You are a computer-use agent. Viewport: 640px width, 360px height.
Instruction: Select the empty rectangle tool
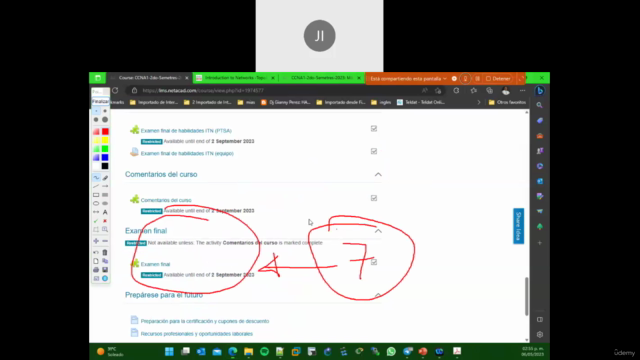click(x=96, y=195)
